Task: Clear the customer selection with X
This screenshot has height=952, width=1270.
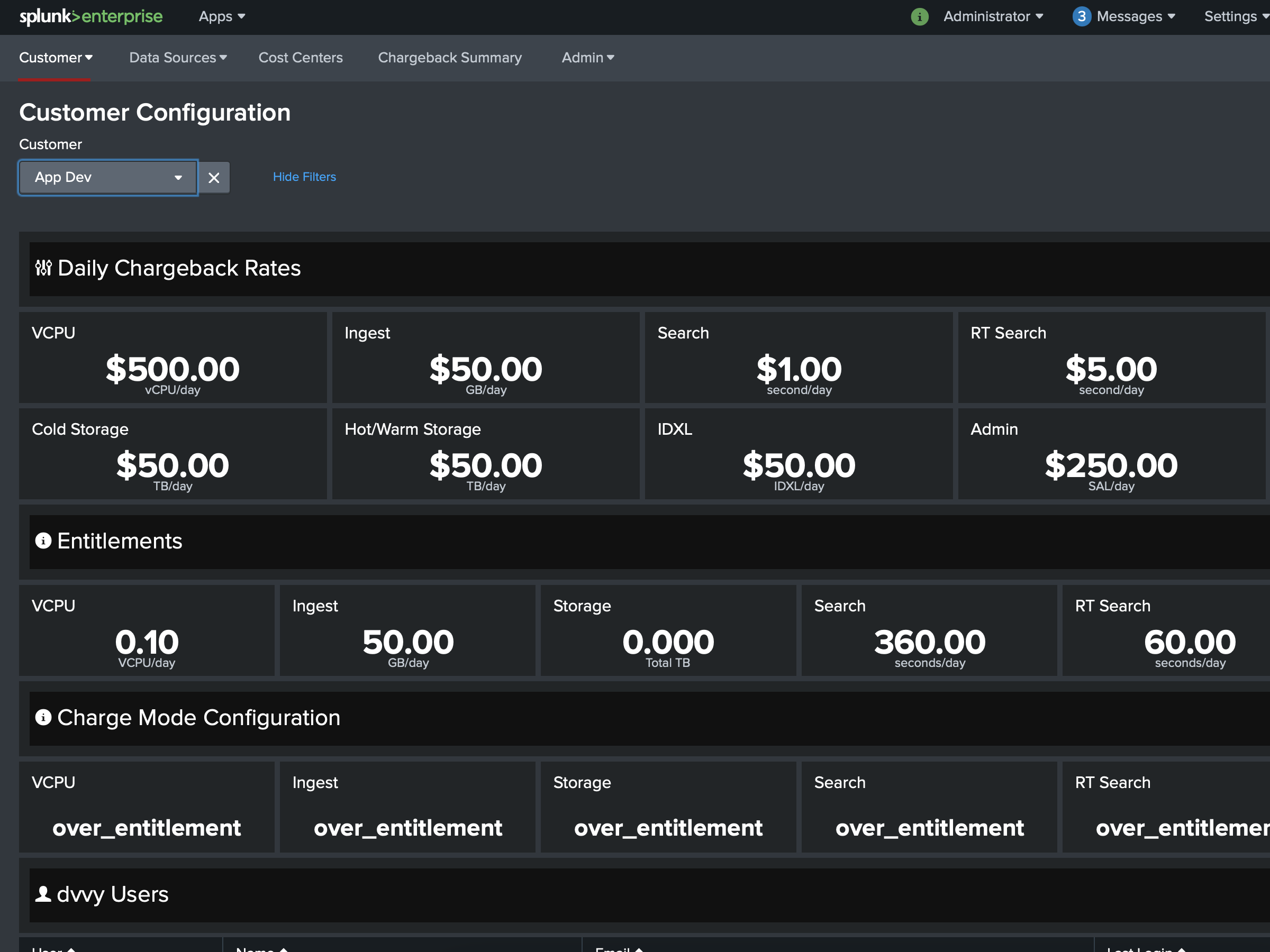Action: click(214, 178)
